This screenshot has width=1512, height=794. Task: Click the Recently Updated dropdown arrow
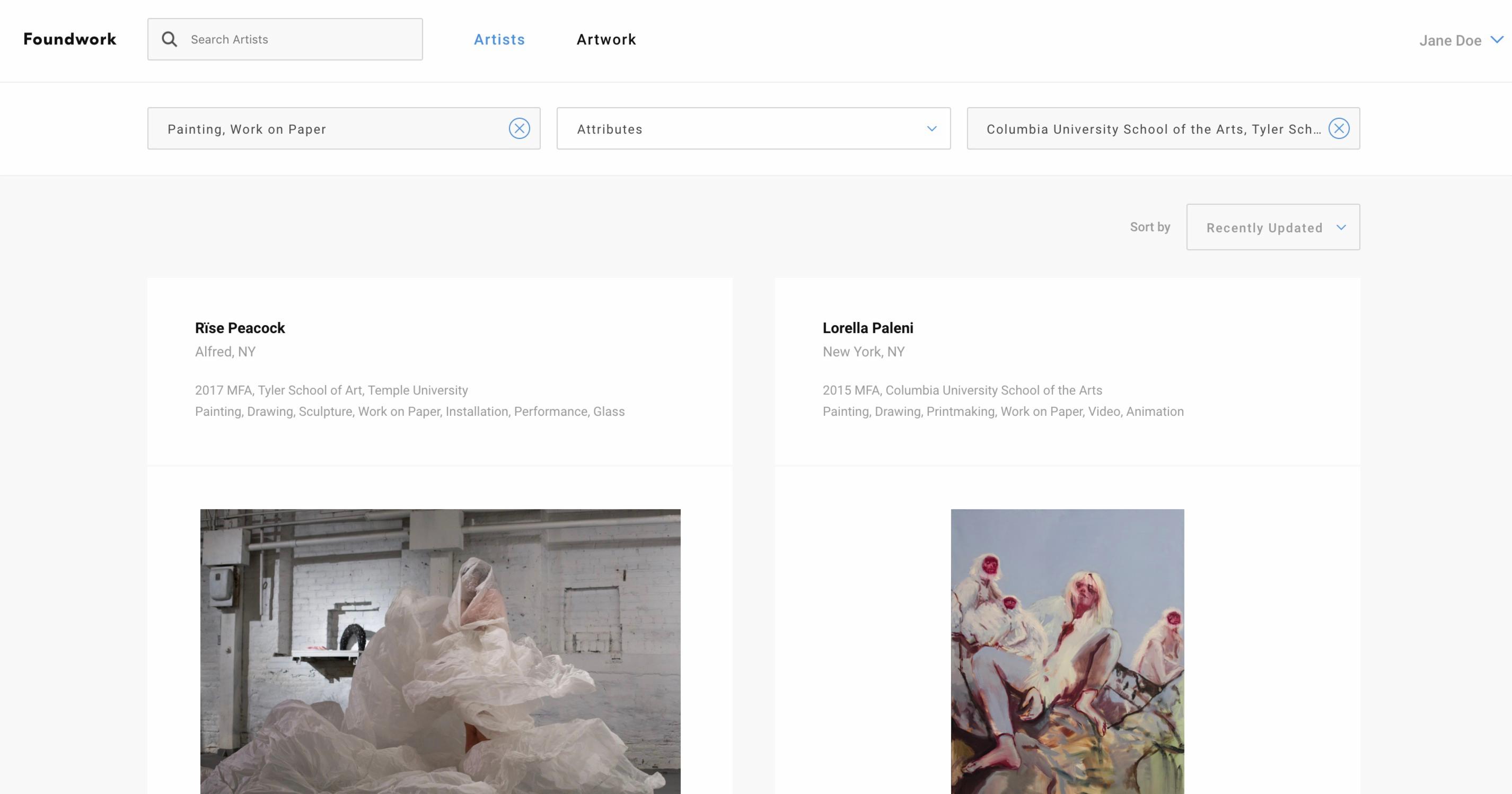click(x=1342, y=228)
